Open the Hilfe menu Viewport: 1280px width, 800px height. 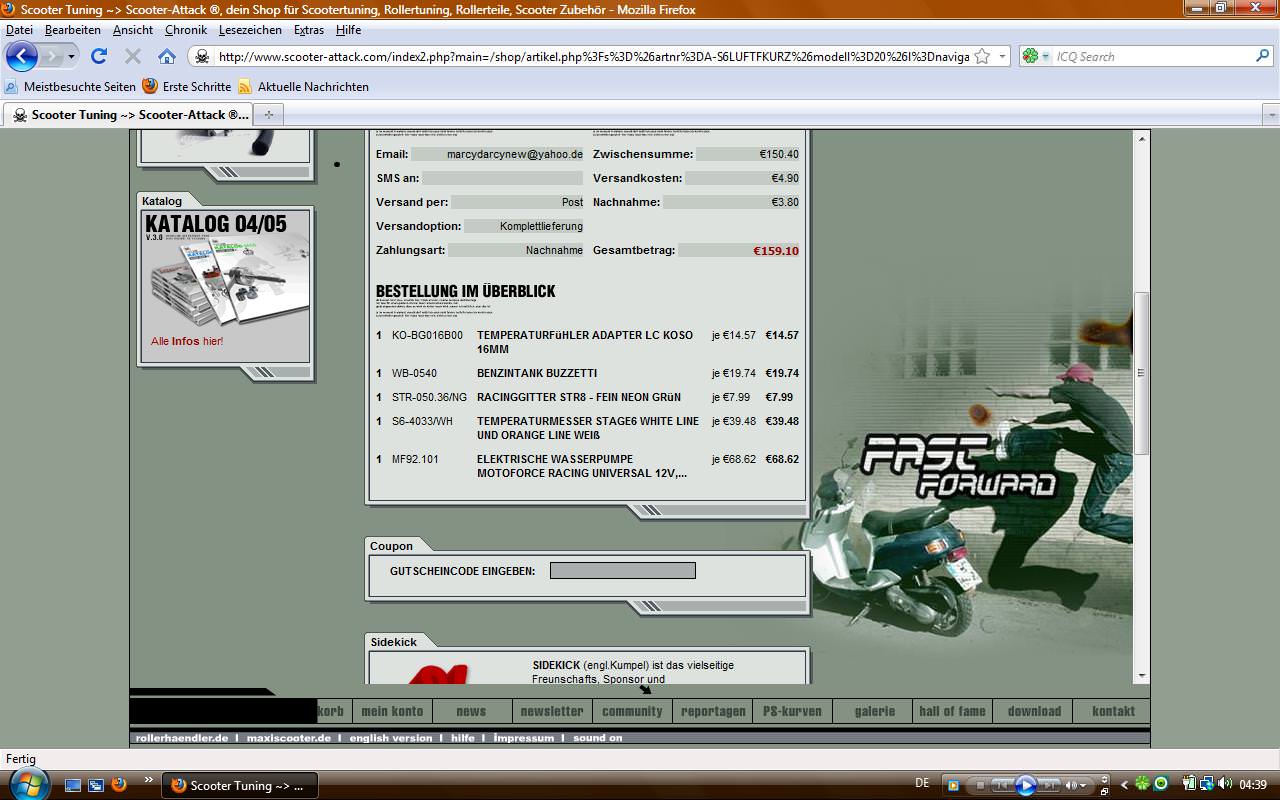(x=349, y=30)
